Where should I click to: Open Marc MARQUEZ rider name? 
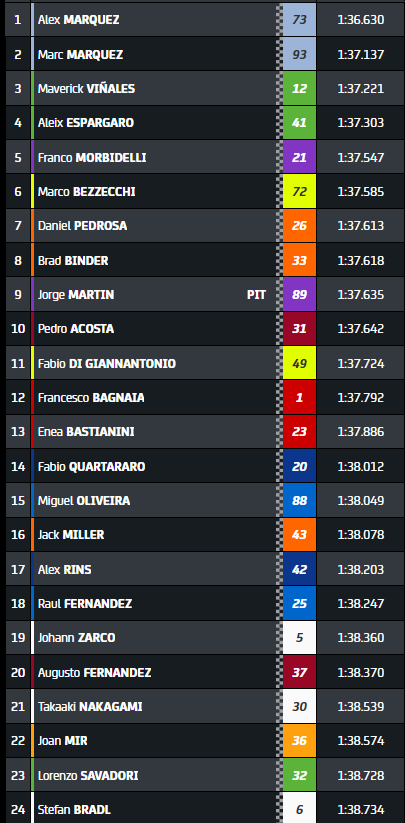(x=80, y=54)
